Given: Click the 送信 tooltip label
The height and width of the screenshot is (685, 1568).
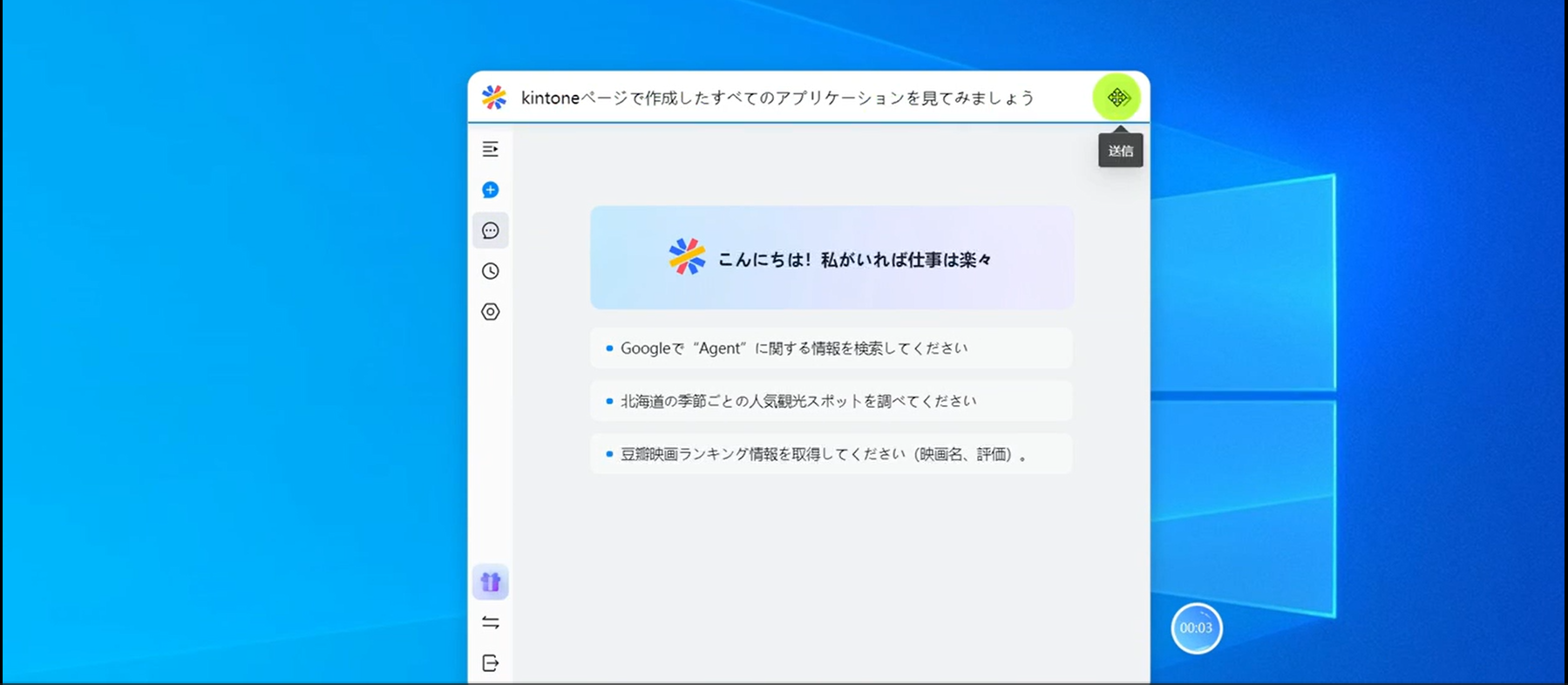Looking at the screenshot, I should 1120,151.
